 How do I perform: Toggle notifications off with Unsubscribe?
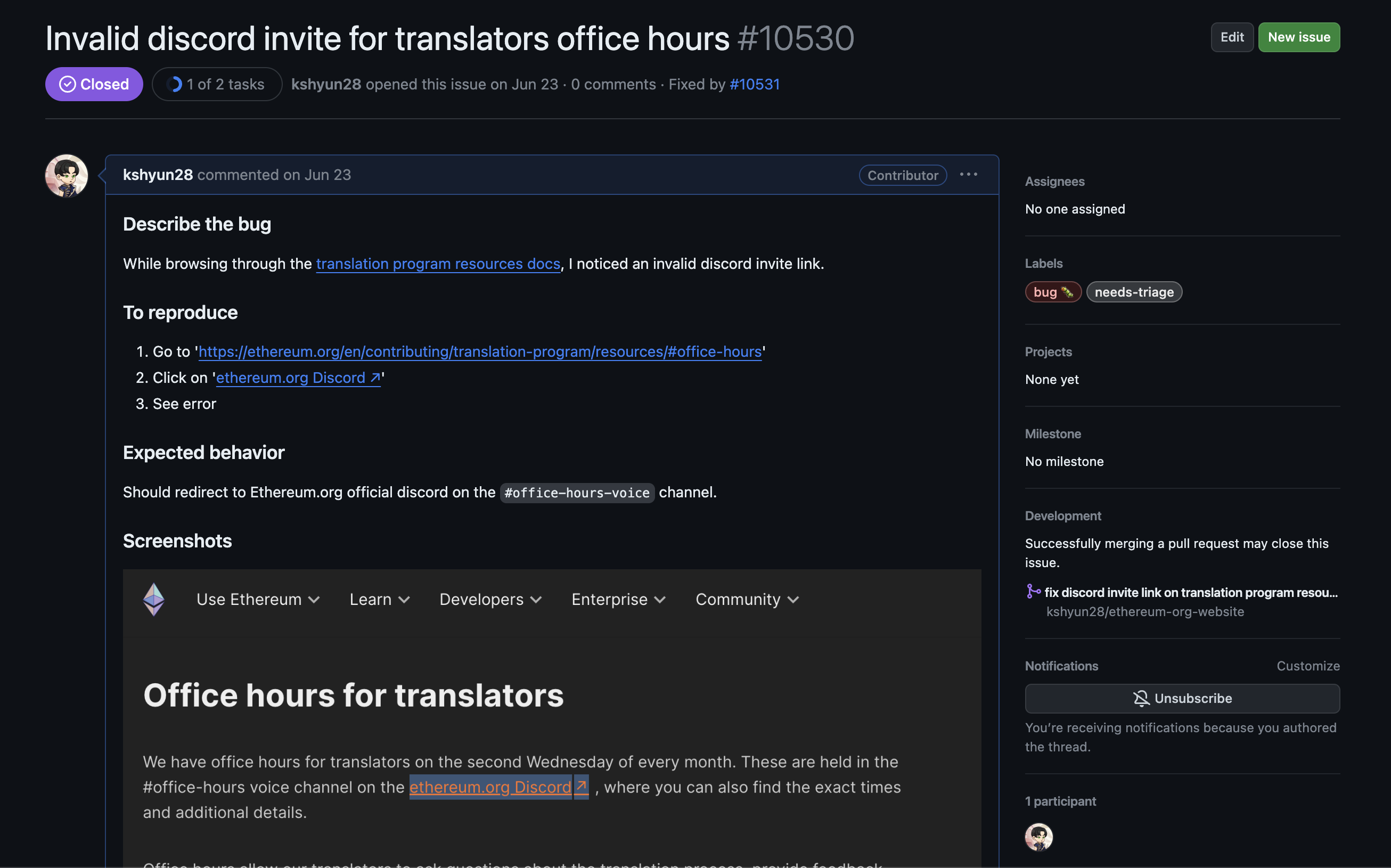[1182, 698]
